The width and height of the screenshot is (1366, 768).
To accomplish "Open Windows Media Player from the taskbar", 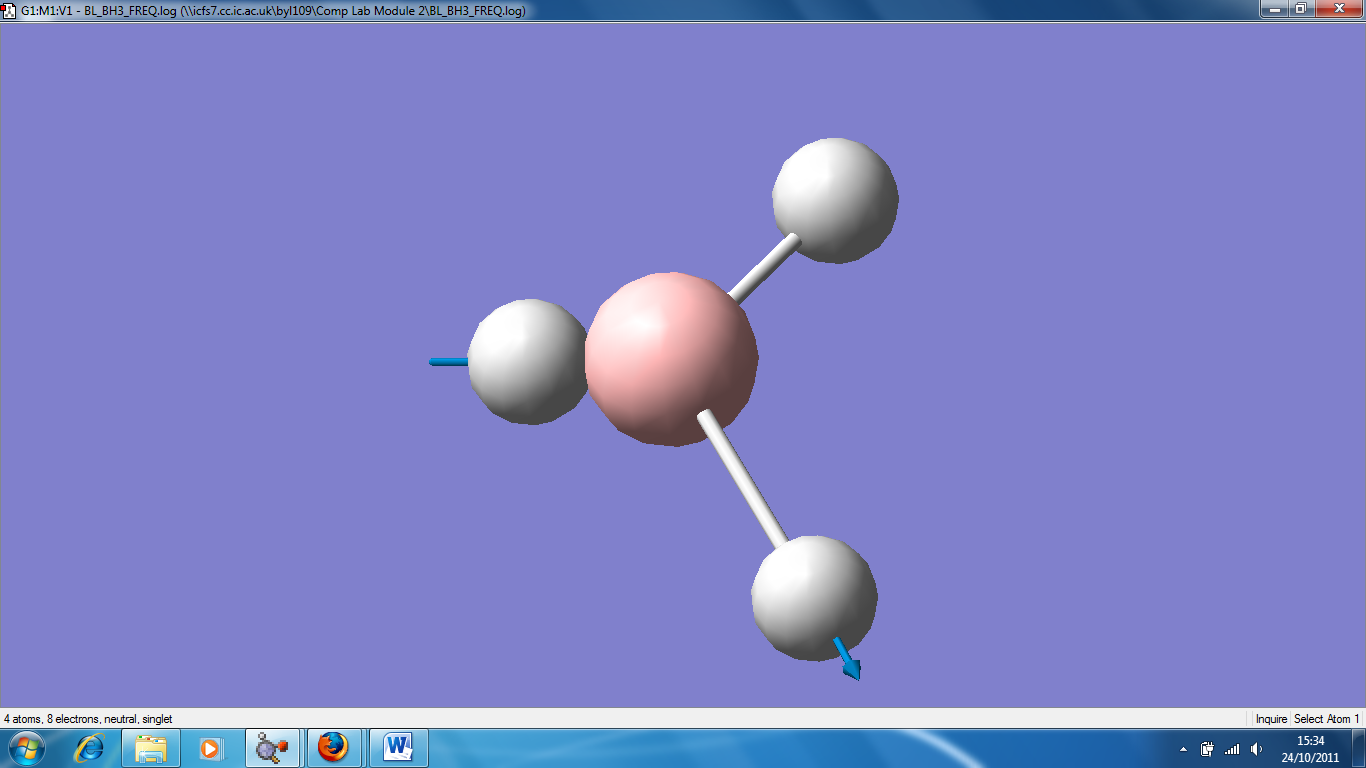I will point(211,748).
